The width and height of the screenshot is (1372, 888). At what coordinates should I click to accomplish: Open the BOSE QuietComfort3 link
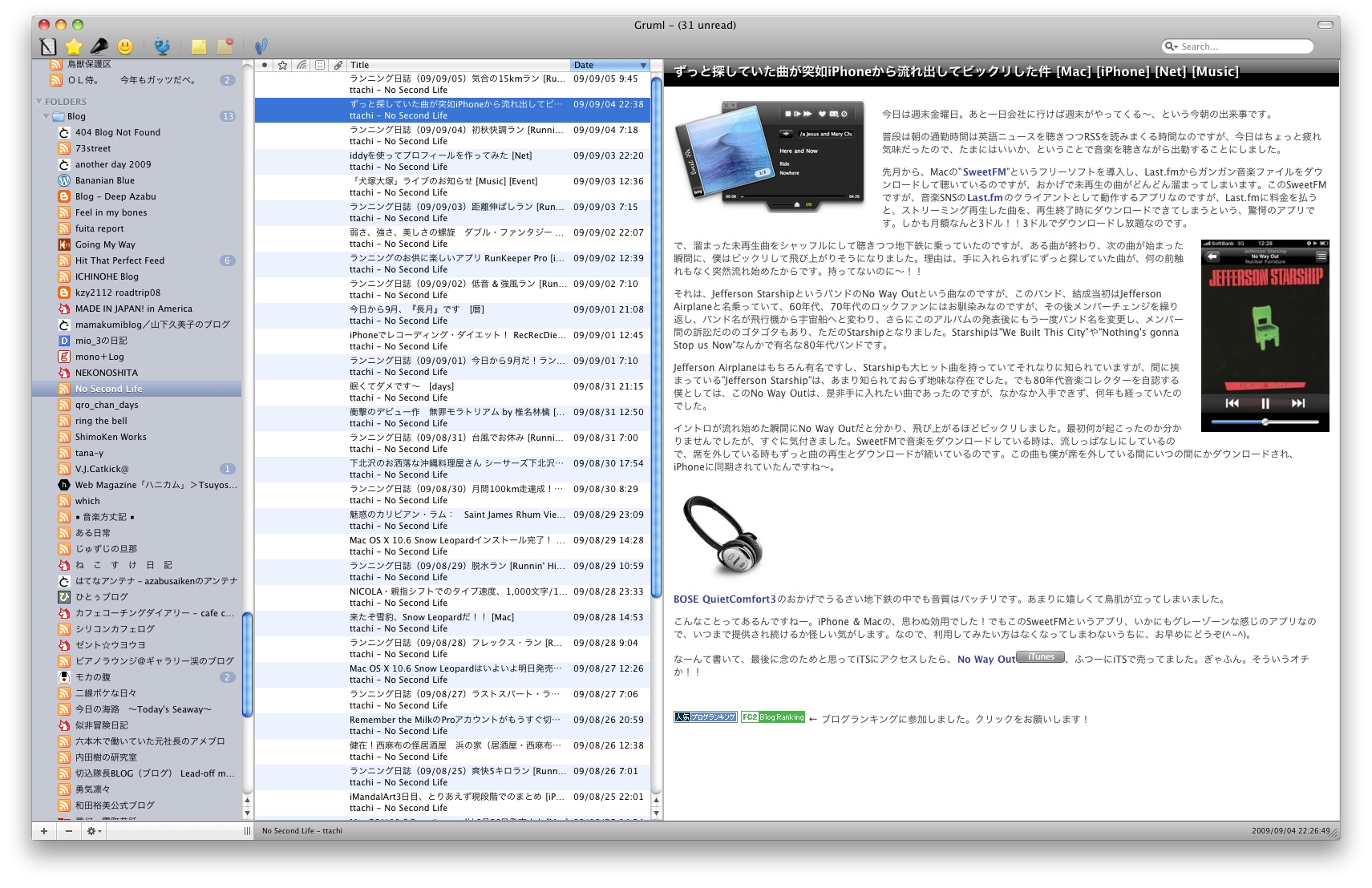click(x=725, y=599)
